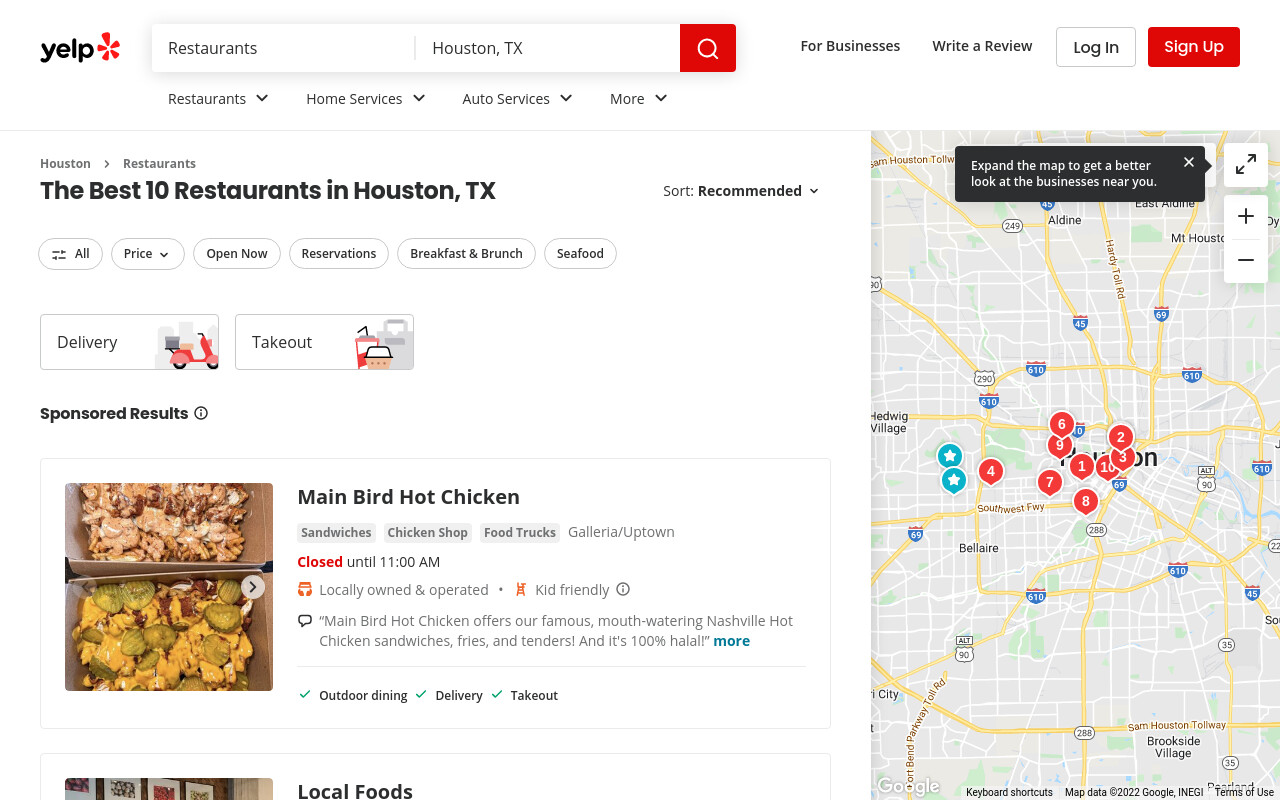The height and width of the screenshot is (800, 1280).
Task: Zoom out on the map
Action: [1246, 261]
